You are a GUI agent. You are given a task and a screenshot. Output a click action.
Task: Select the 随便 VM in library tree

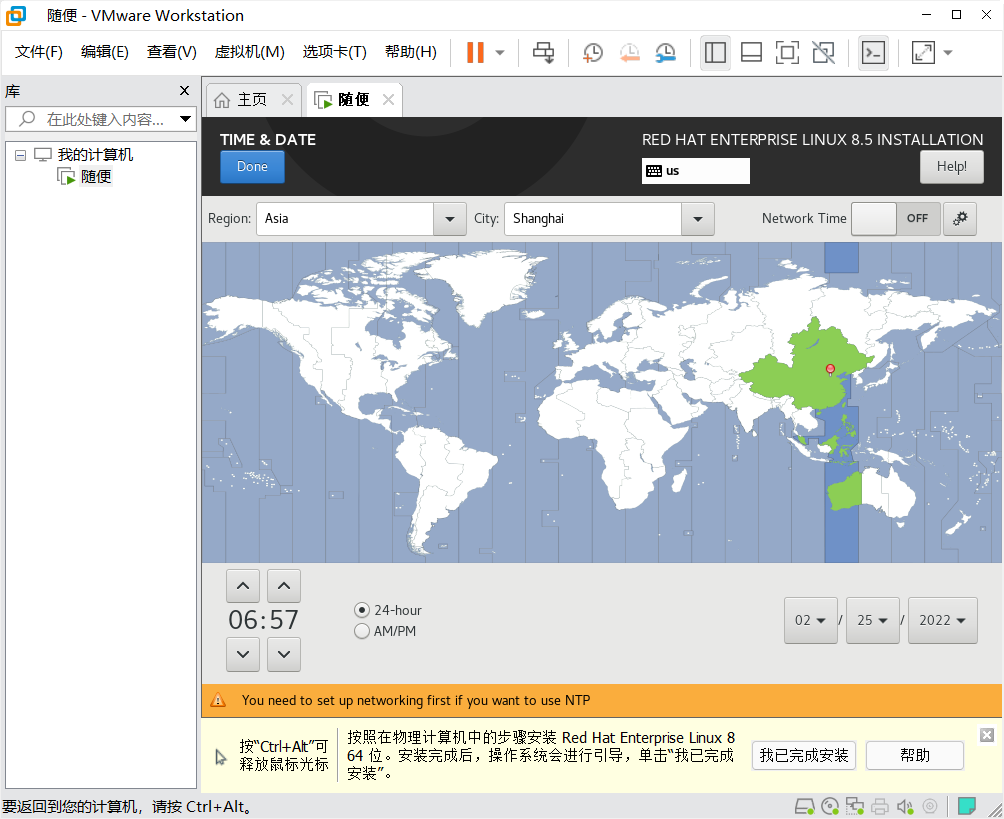96,176
